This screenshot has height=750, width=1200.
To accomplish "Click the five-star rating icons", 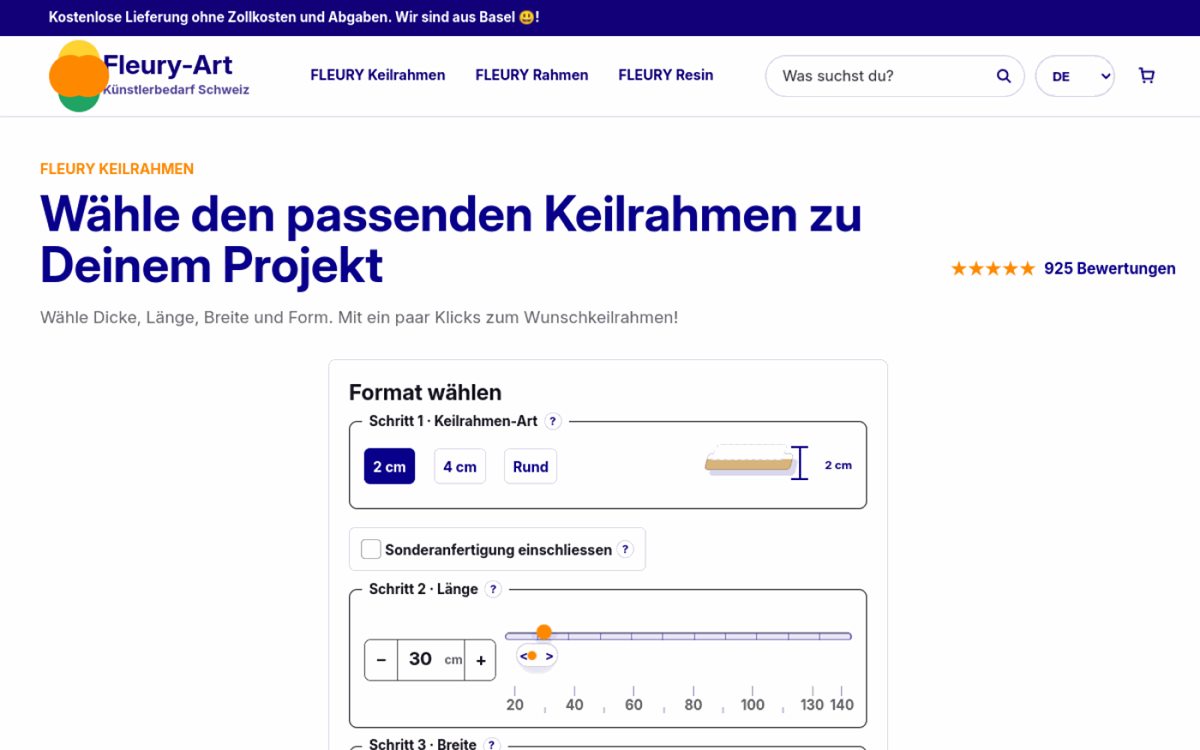I will [x=993, y=268].
